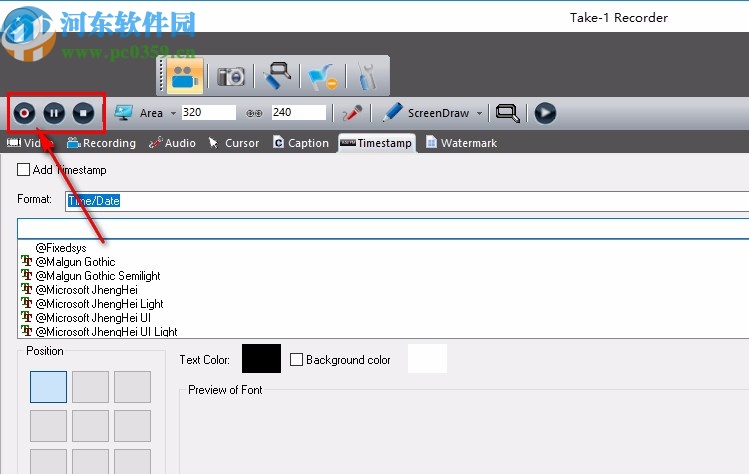Open the screenshot camera tool
This screenshot has width=749, height=474.
point(231,76)
